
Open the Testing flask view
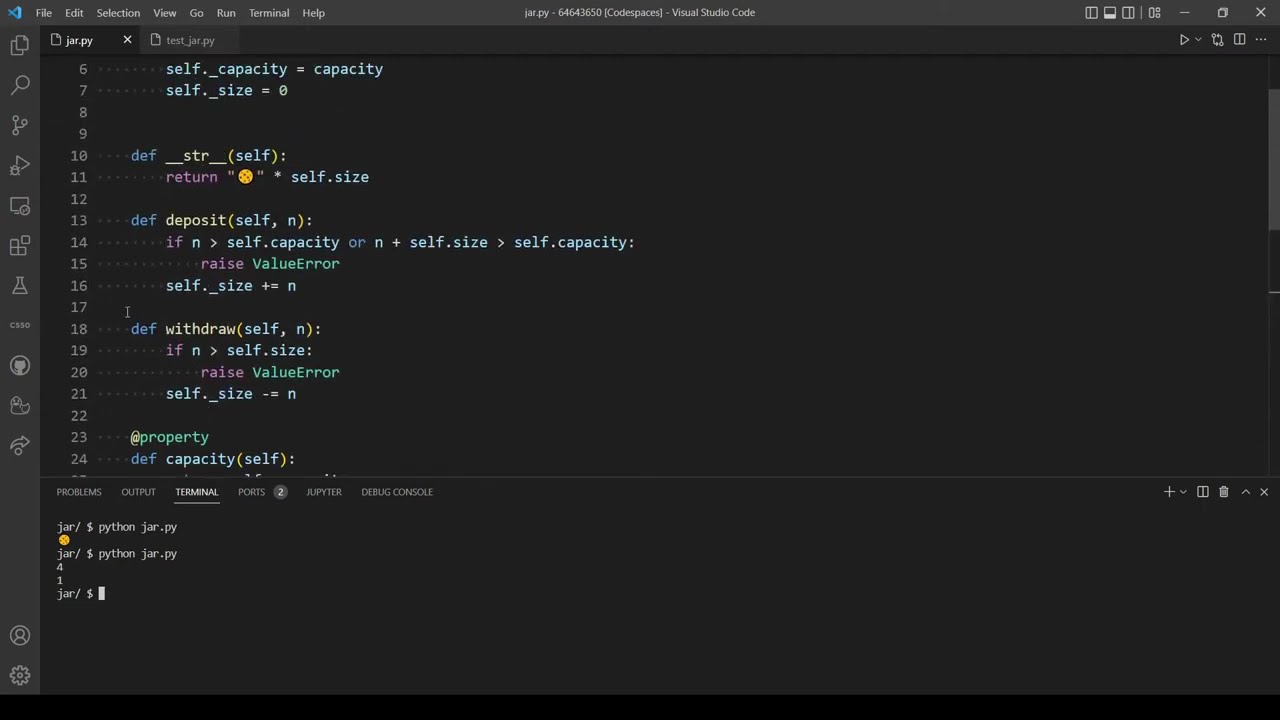tap(20, 285)
